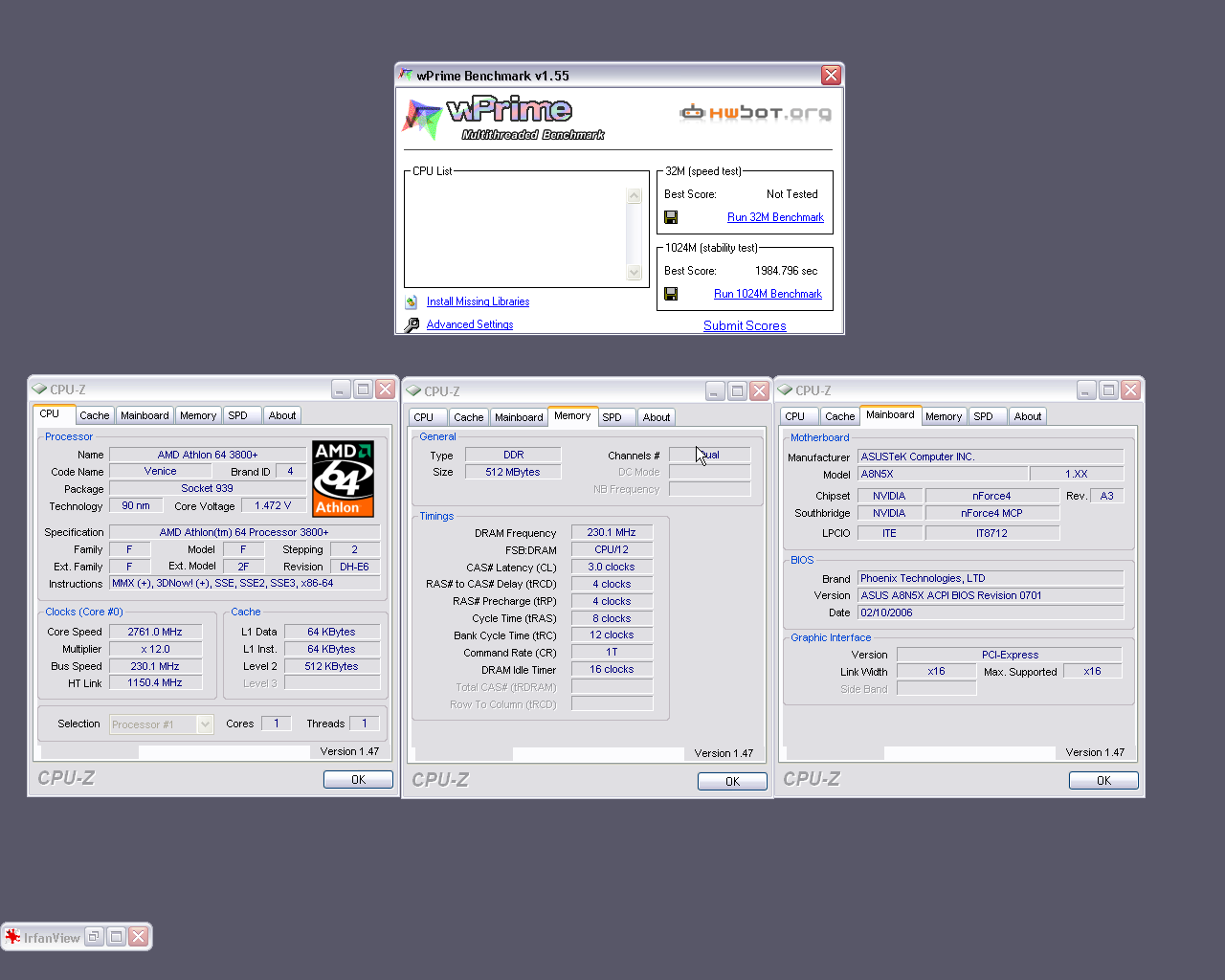Click the Command Rate value 1T
Viewport: 1225px width, 980px height.
coord(612,652)
